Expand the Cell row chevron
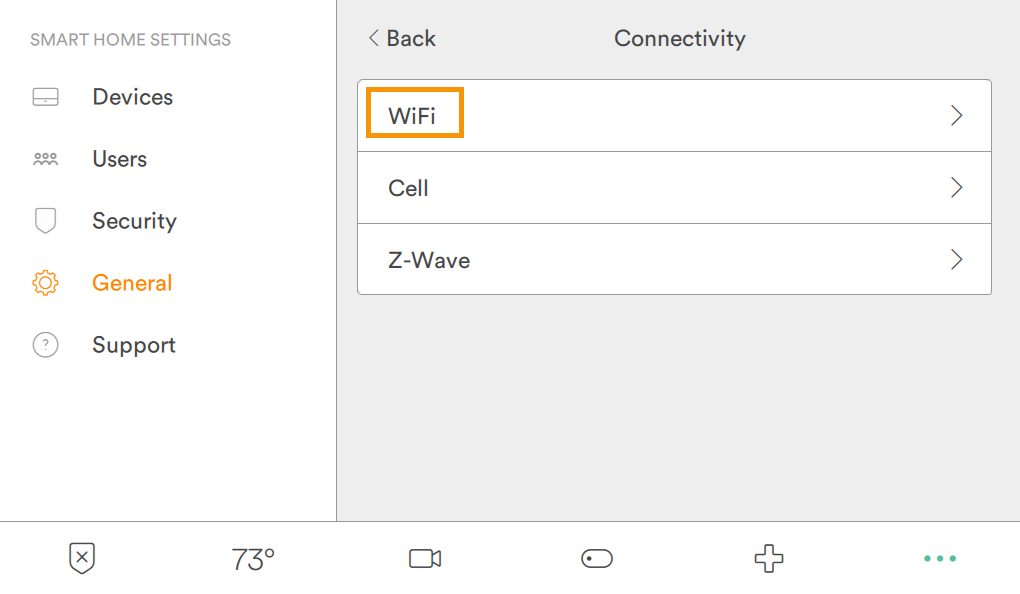1020x594 pixels. pyautogui.click(x=956, y=187)
